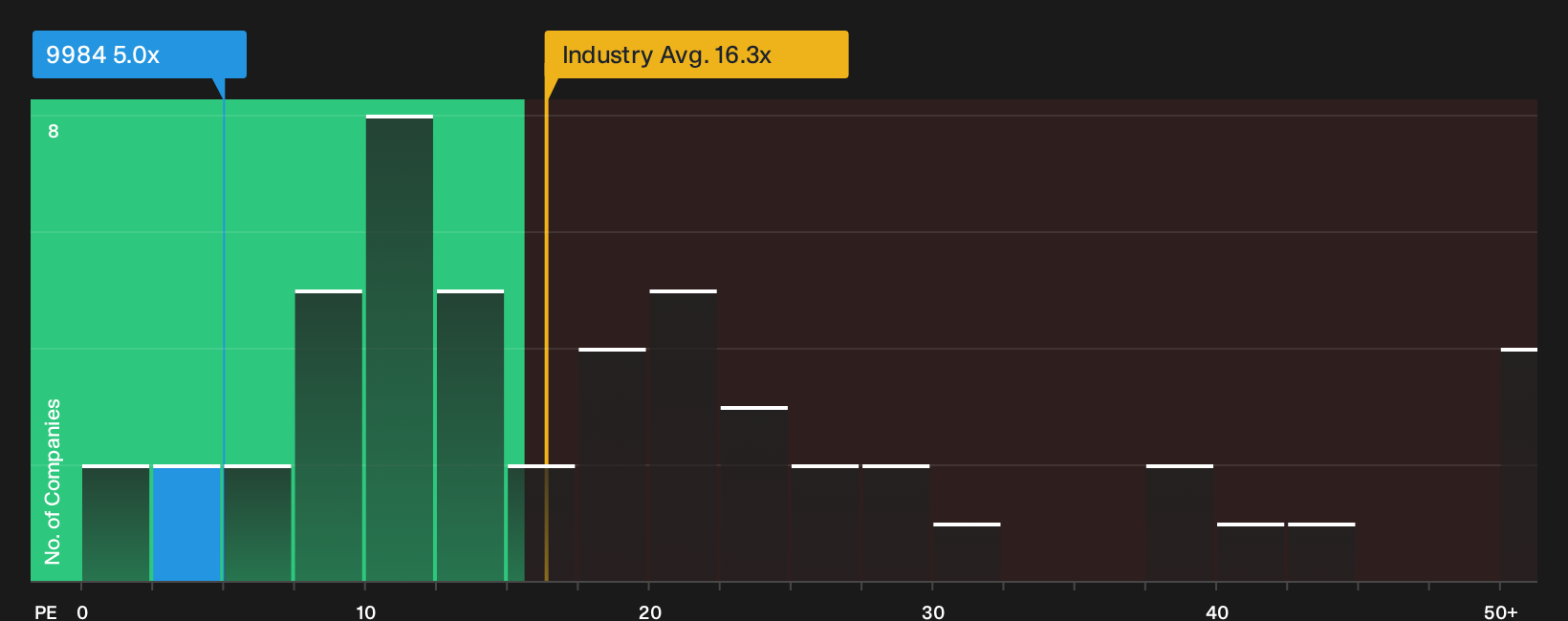This screenshot has height=621, width=1568.
Task: Click the bar at PE 20-22.5
Action: pos(683,436)
